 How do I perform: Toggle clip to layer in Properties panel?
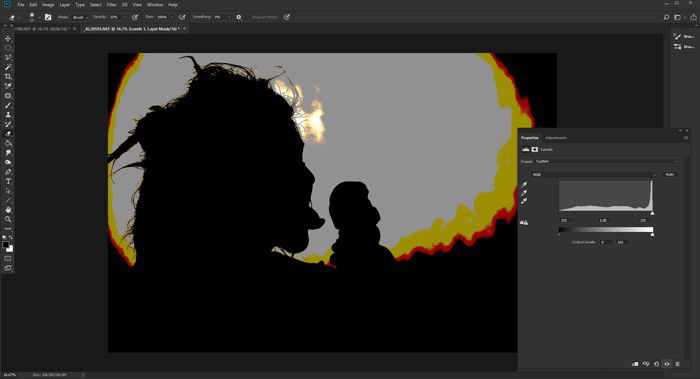coord(635,364)
